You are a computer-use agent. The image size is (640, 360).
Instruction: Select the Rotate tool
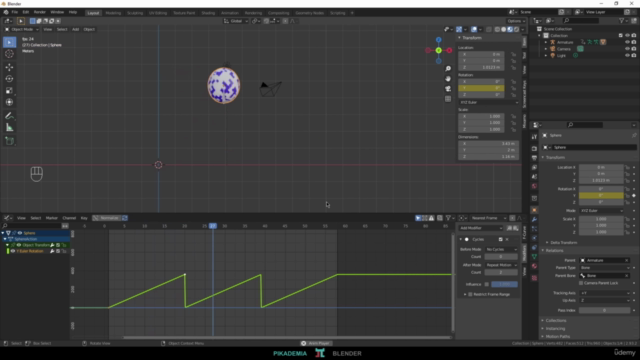tap(9, 79)
